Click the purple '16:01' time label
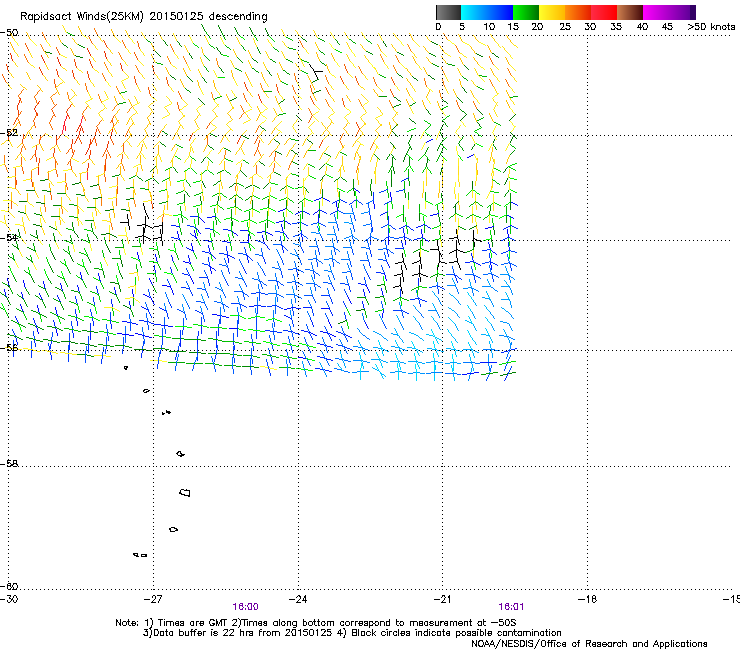The height and width of the screenshot is (650, 740). pyautogui.click(x=511, y=607)
